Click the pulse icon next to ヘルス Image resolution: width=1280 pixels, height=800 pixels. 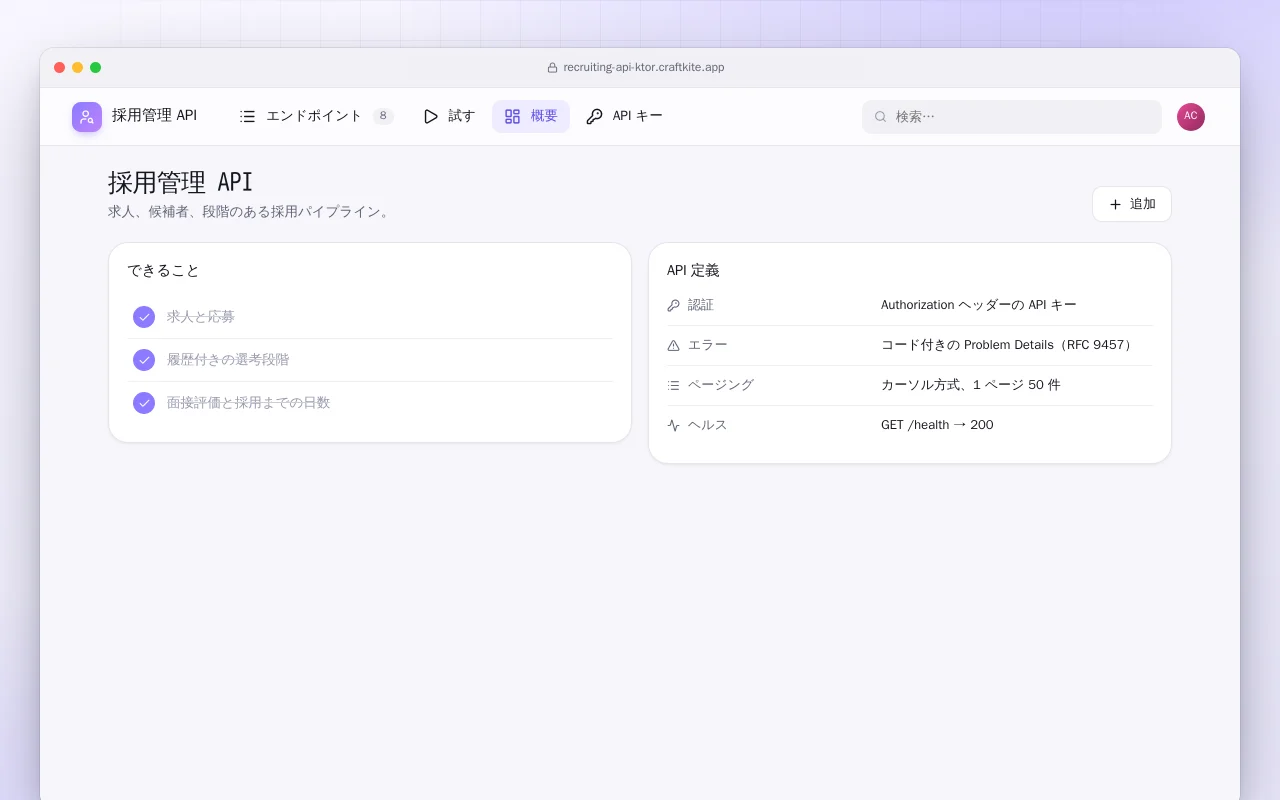coord(673,425)
